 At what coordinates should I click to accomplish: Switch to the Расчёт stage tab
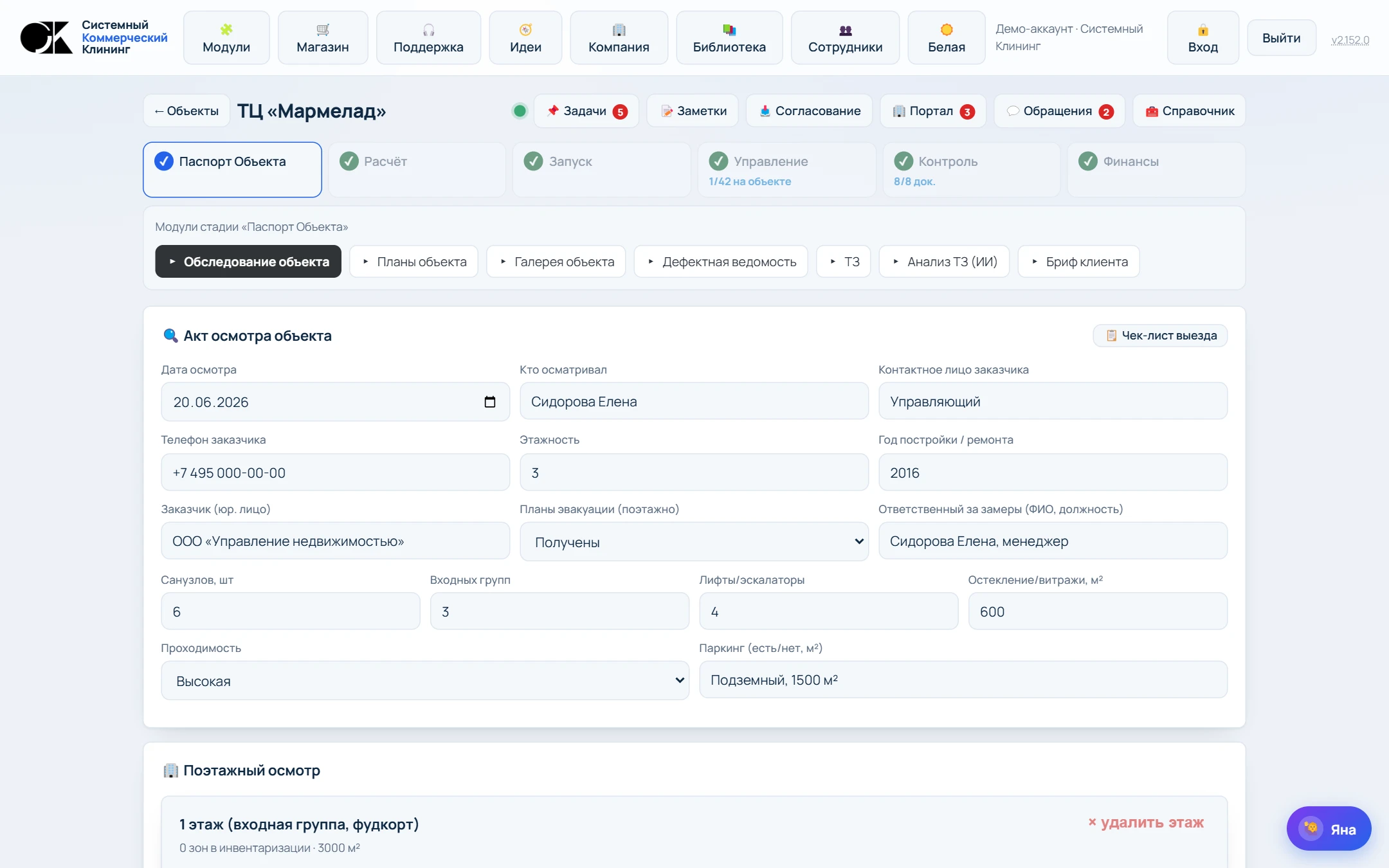[x=417, y=170]
